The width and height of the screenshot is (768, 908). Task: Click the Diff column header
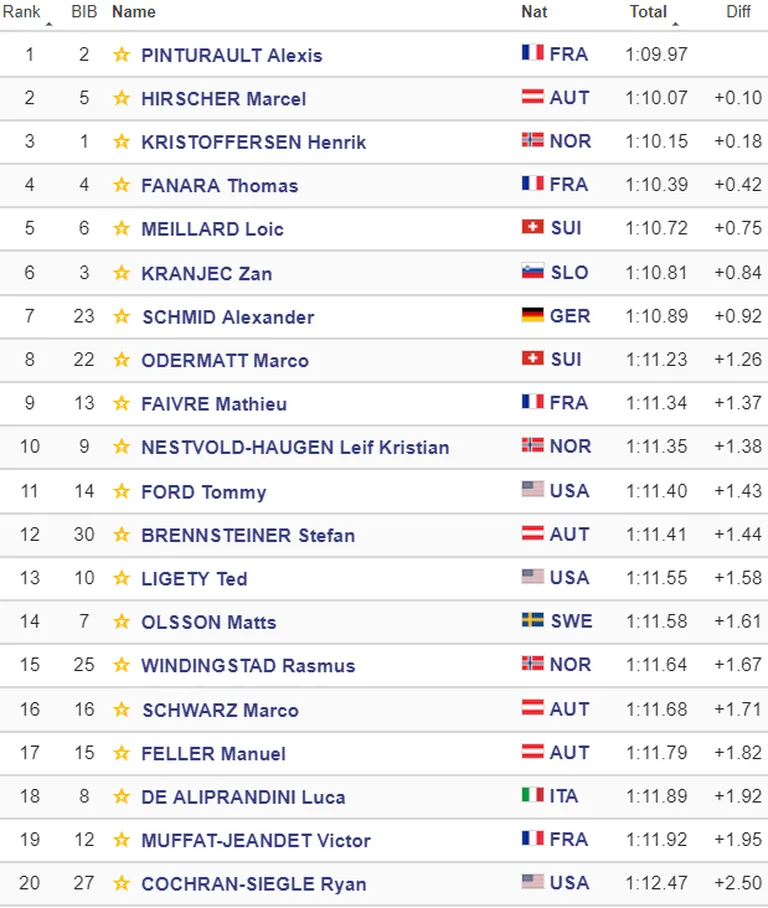(x=738, y=12)
